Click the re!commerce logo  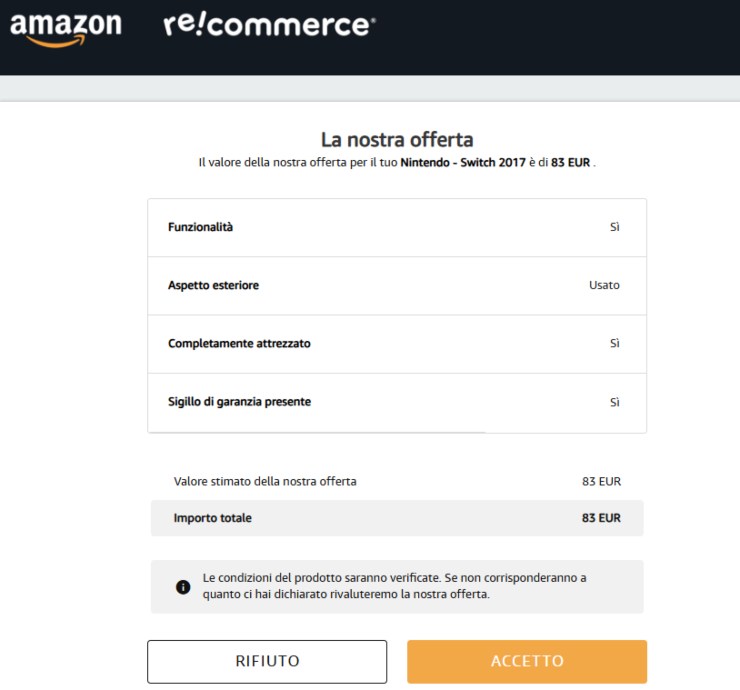point(268,25)
